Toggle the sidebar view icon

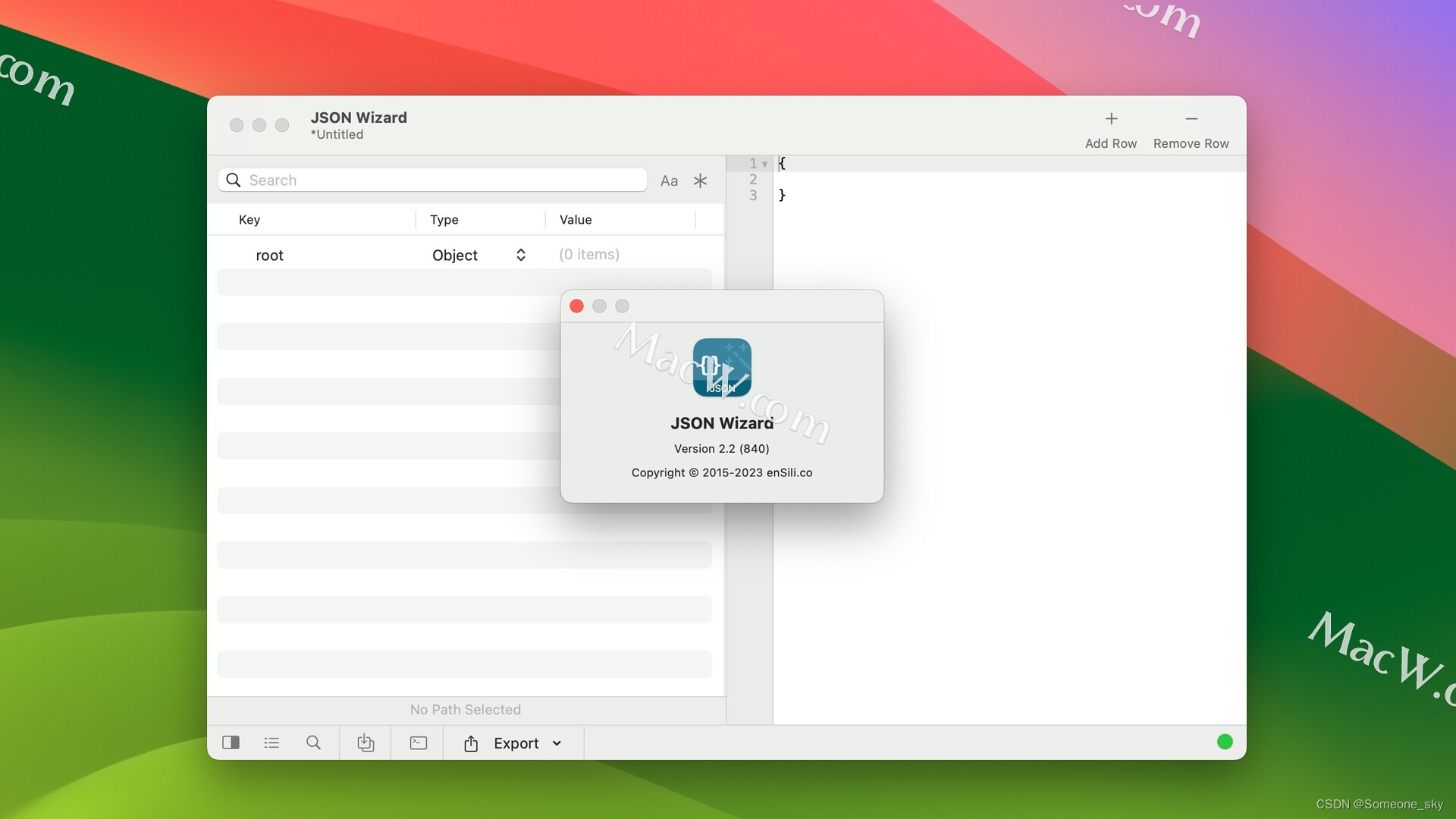click(231, 742)
